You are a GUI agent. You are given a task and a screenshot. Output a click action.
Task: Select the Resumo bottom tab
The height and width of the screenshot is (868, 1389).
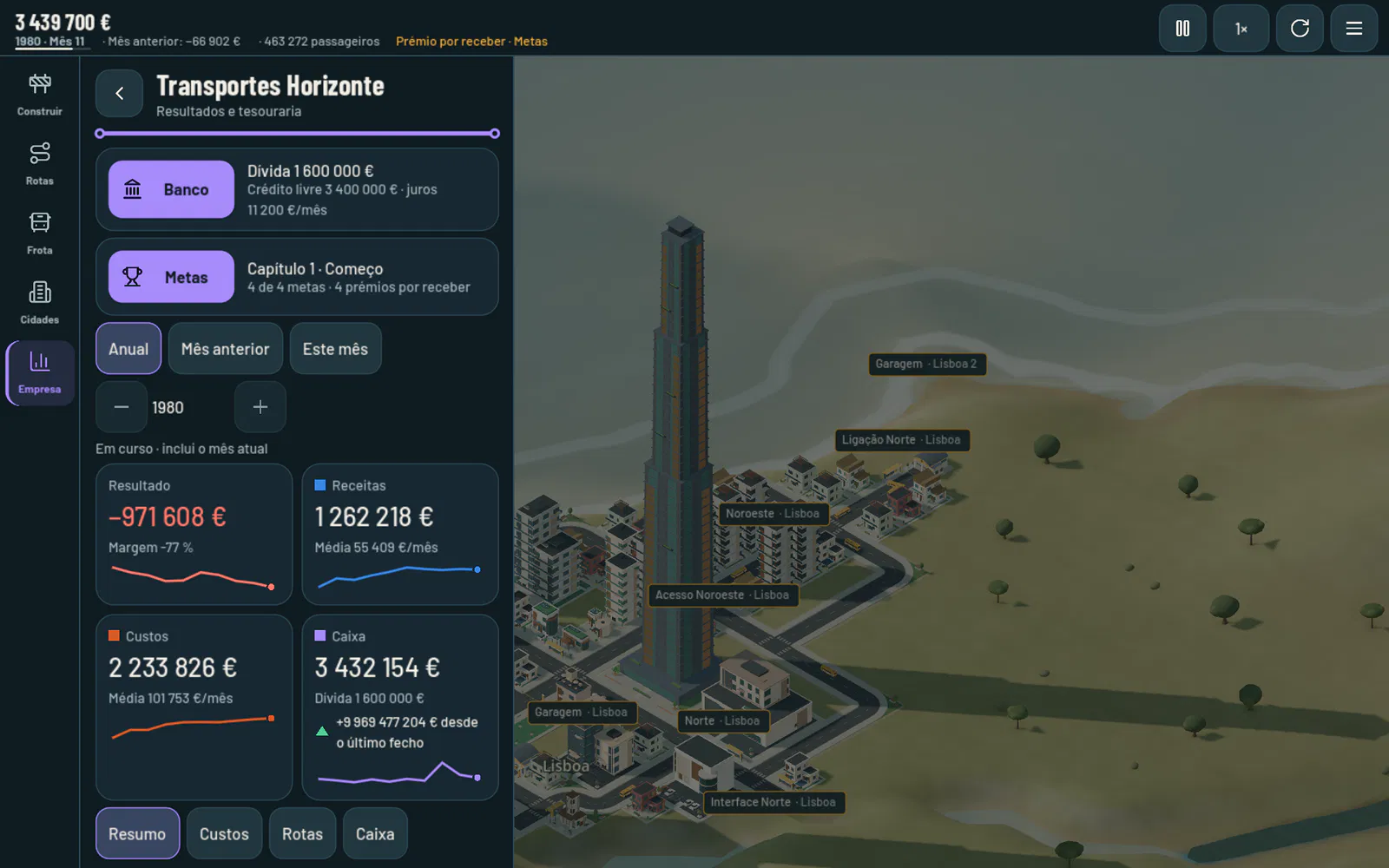point(137,834)
